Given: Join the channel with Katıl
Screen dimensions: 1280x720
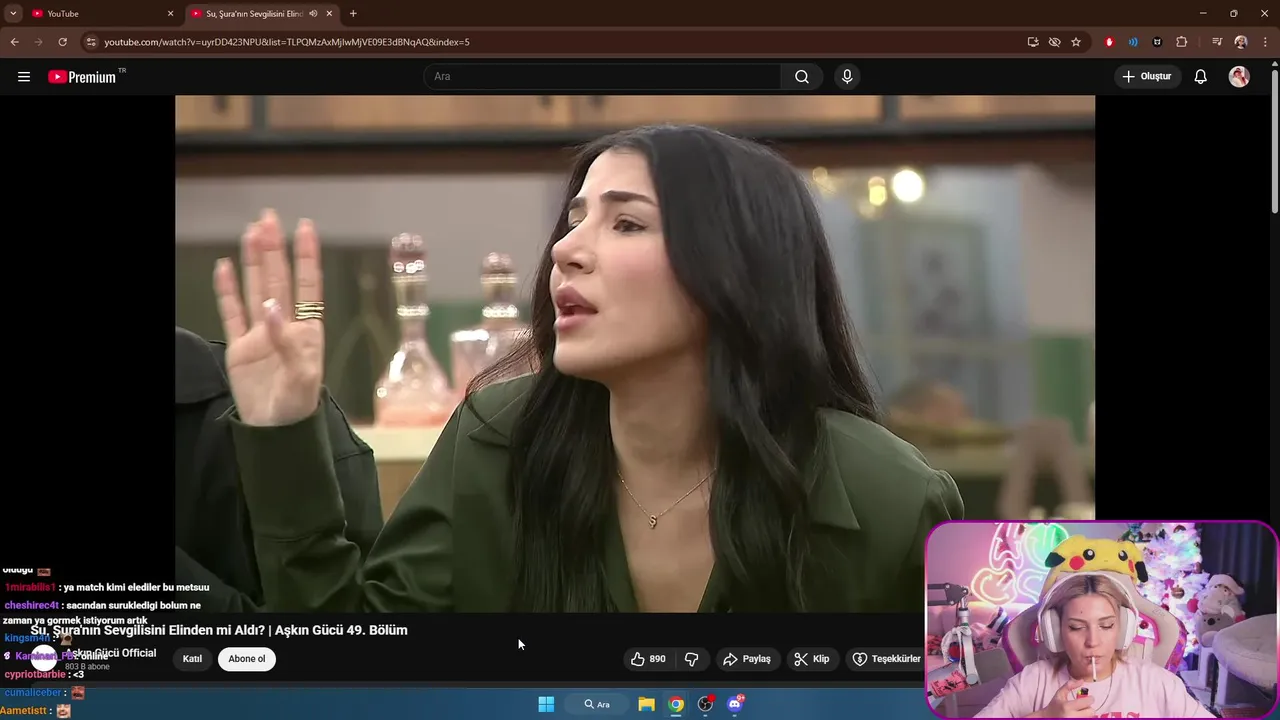Looking at the screenshot, I should click(192, 659).
